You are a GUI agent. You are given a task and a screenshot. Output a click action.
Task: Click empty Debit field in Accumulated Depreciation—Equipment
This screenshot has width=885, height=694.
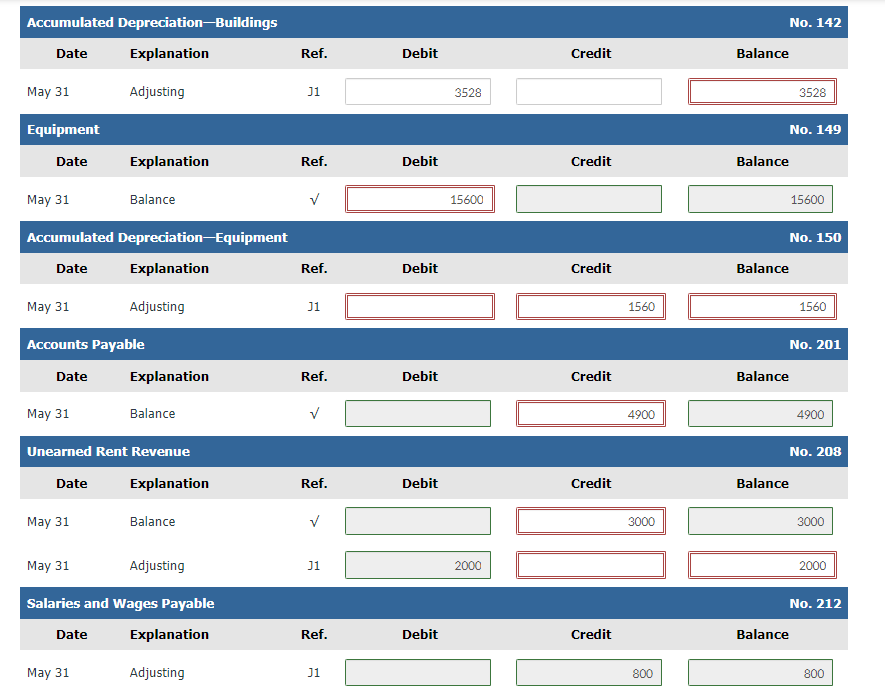point(420,306)
